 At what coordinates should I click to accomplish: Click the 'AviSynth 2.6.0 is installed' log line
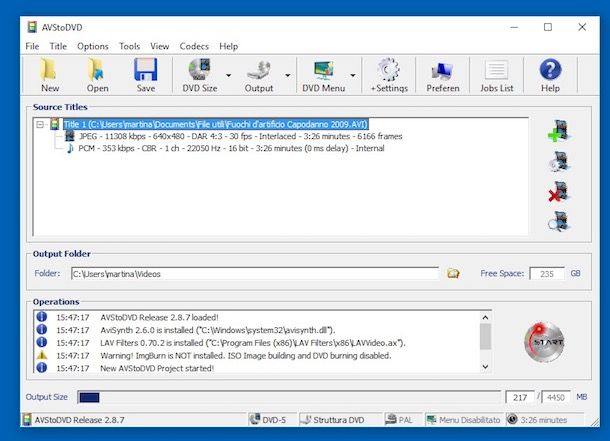(218, 330)
